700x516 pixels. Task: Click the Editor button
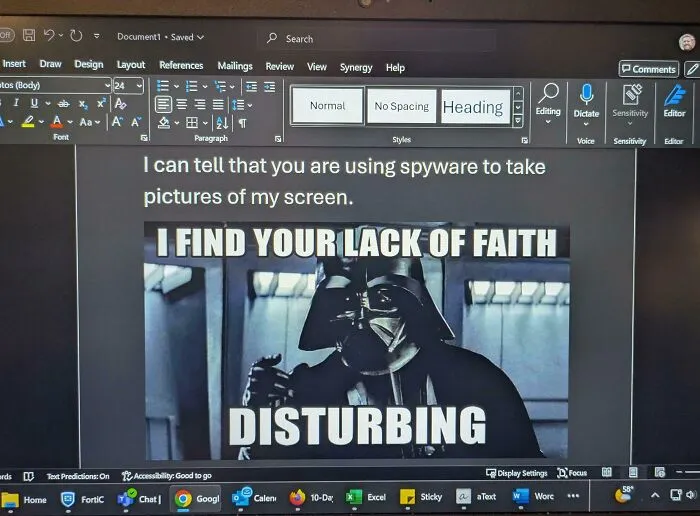[674, 102]
